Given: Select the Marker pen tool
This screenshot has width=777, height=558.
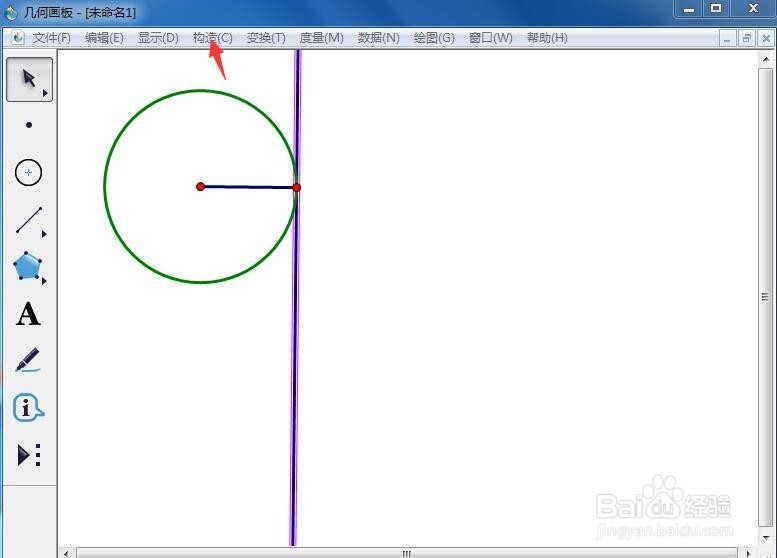Looking at the screenshot, I should tap(28, 360).
